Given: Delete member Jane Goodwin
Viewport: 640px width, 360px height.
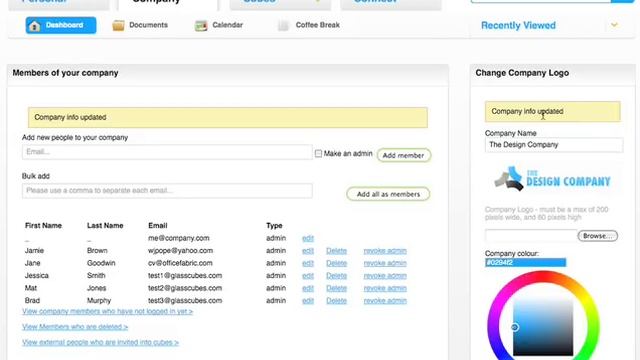Looking at the screenshot, I should (x=336, y=263).
